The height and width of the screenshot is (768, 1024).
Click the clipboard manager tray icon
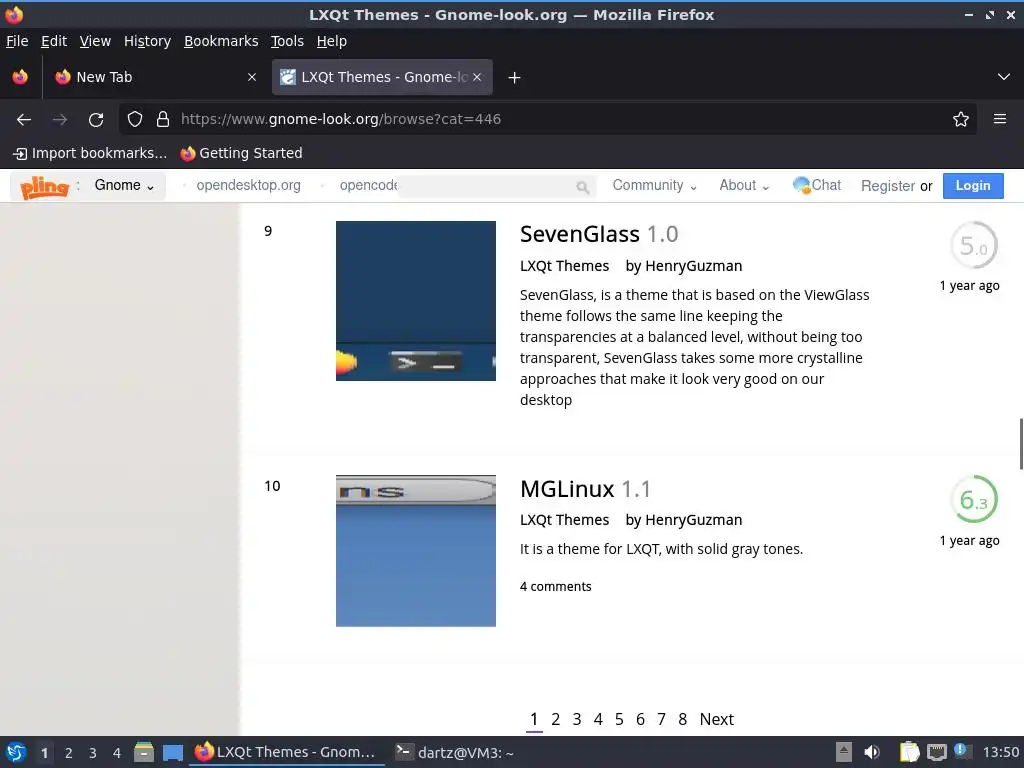pos(909,752)
